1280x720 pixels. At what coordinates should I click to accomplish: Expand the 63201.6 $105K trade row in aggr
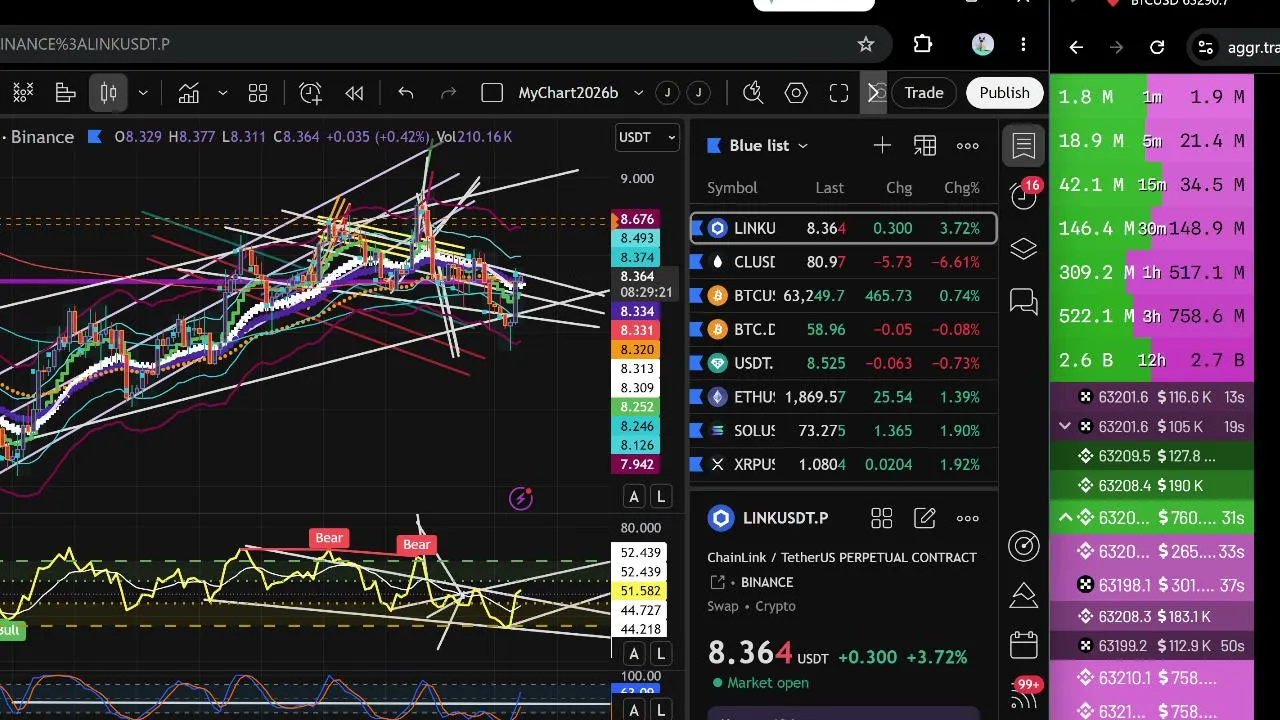coord(1065,427)
